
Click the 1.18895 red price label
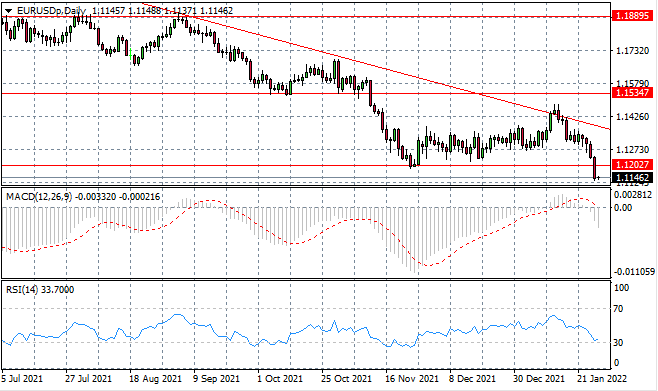pos(632,16)
